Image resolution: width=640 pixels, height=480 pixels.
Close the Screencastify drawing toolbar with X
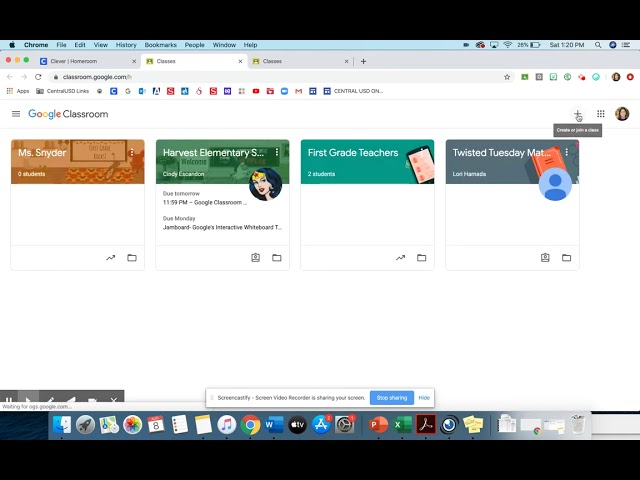click(114, 400)
